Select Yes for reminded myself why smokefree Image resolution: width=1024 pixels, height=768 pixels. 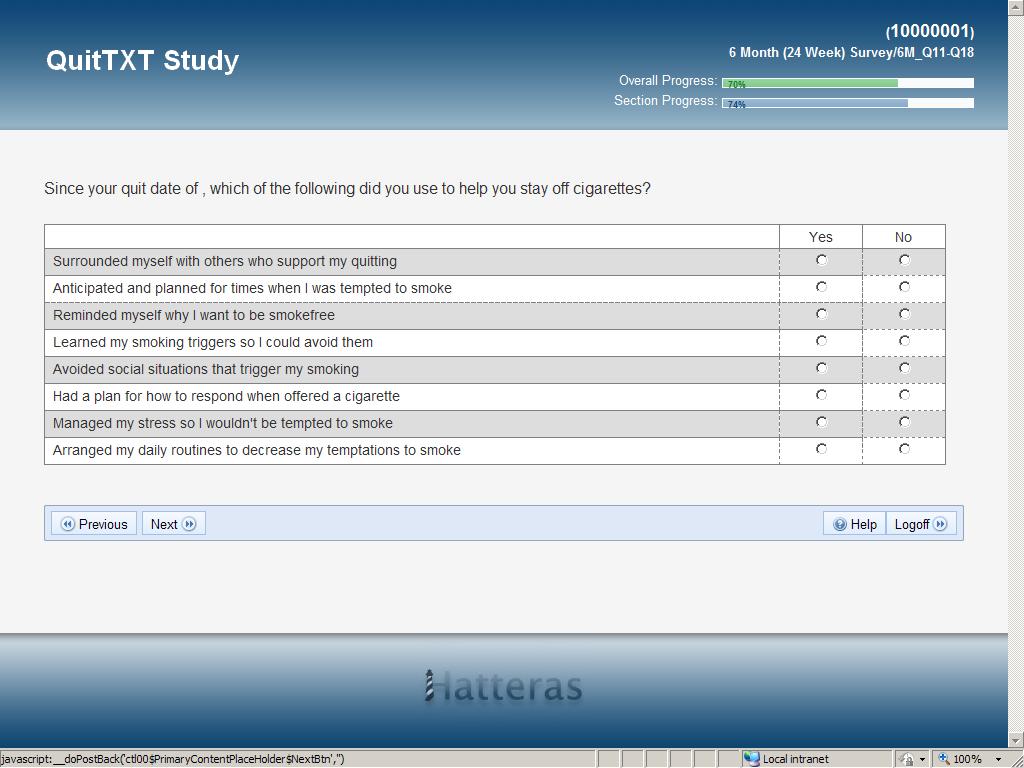click(821, 314)
